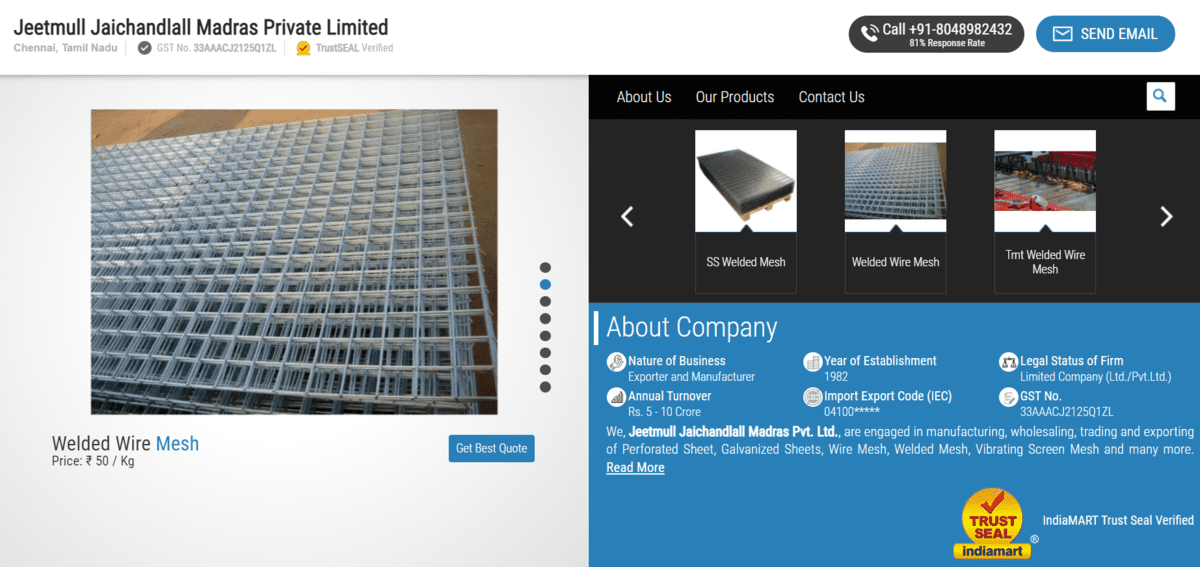
Task: Click the Legal Status of Firm icon
Action: tap(1008, 362)
